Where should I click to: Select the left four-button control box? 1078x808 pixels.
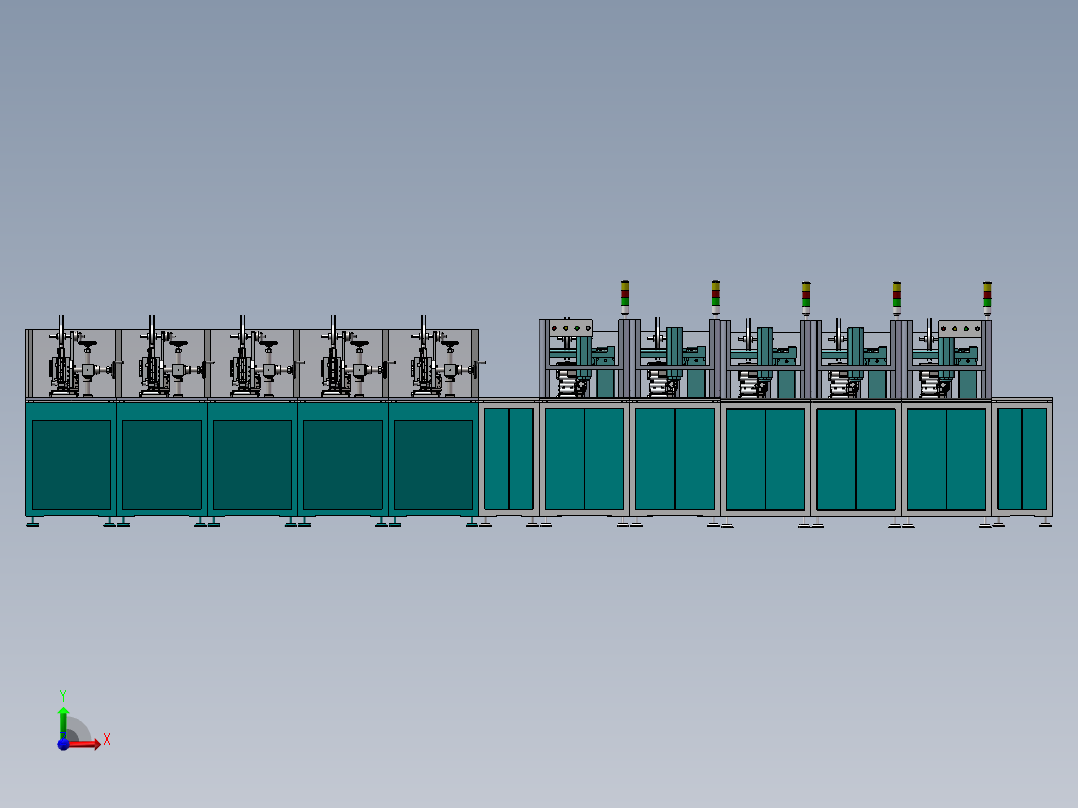[571, 328]
